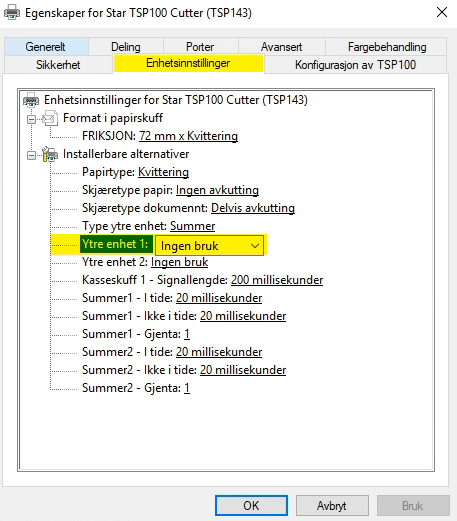Click the Format i papirskuff envelope icon
Screen dimensions: 457x521
pyautogui.click(x=50, y=118)
